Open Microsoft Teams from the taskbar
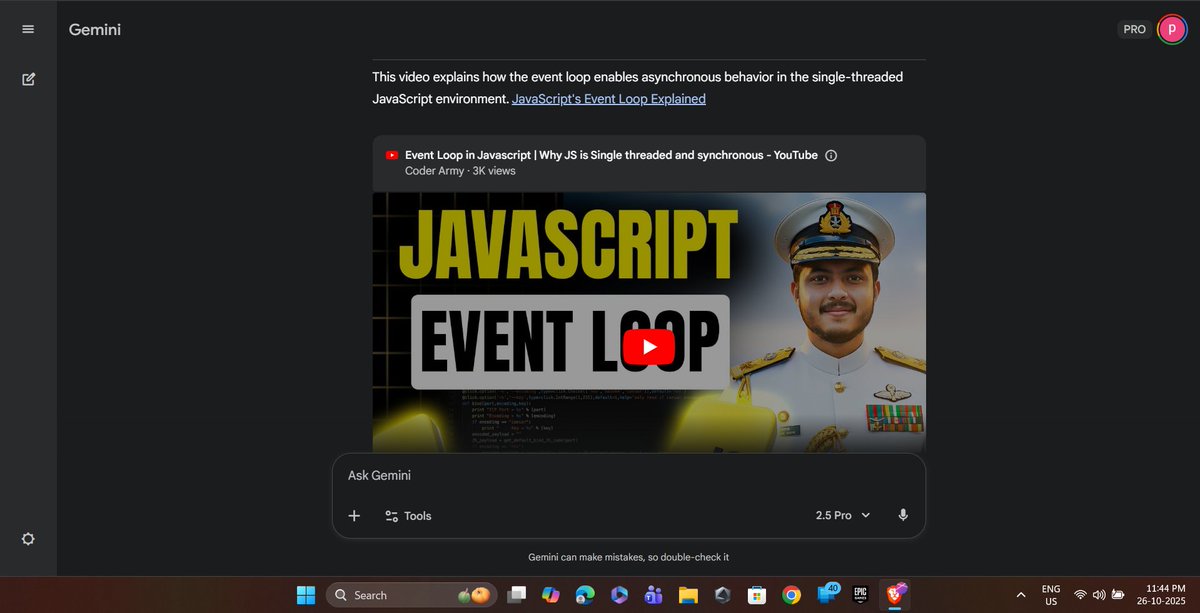1200x613 pixels. coord(654,595)
